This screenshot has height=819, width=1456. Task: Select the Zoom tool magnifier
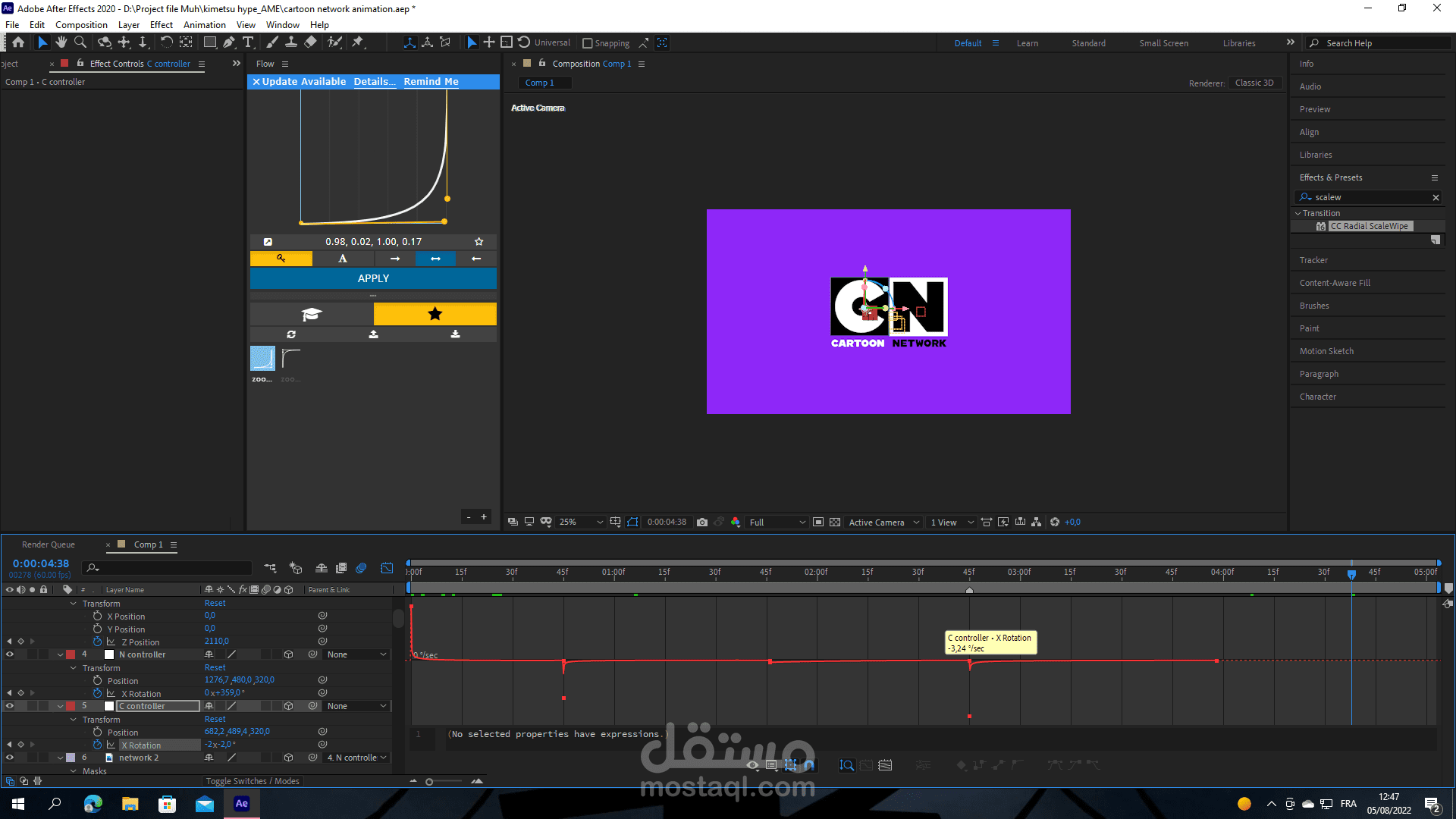80,42
